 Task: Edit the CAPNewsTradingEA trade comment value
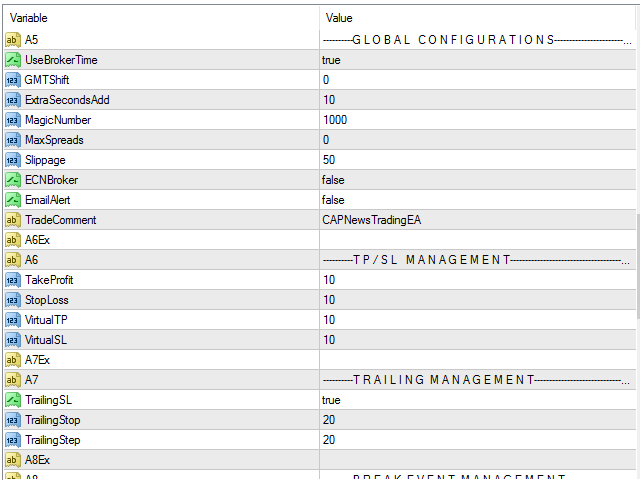(x=365, y=220)
